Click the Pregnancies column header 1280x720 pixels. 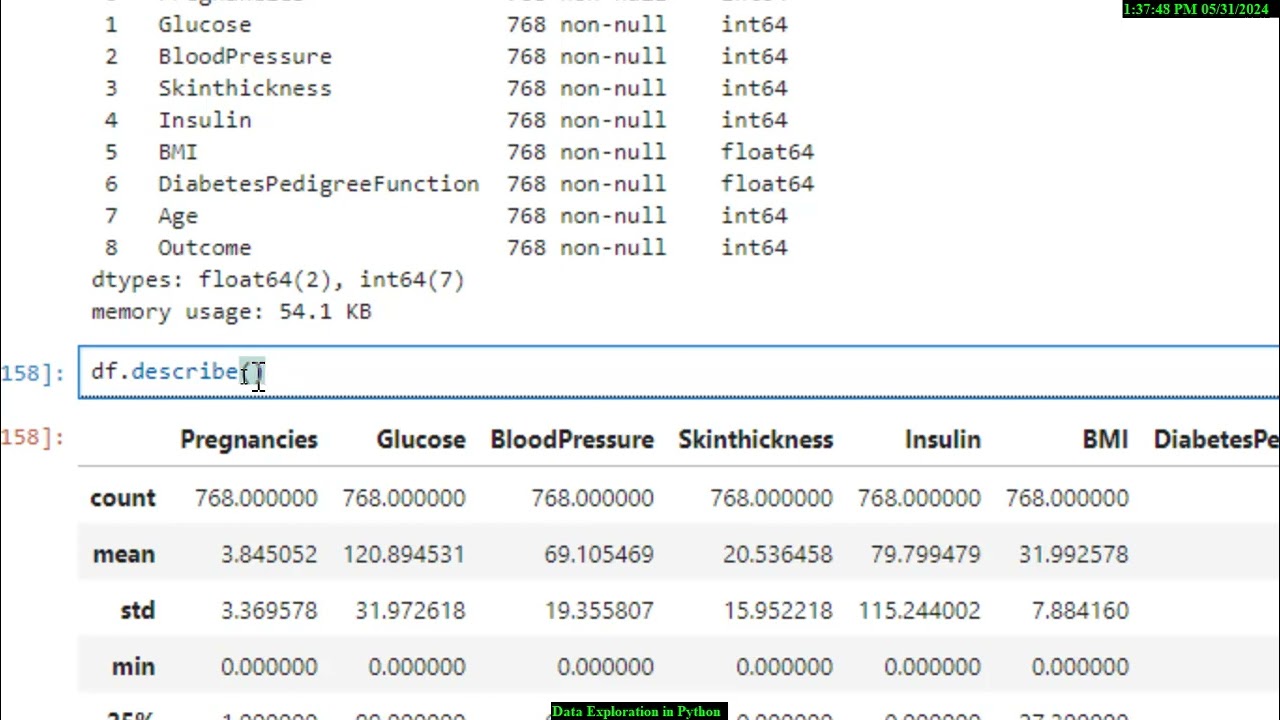249,440
